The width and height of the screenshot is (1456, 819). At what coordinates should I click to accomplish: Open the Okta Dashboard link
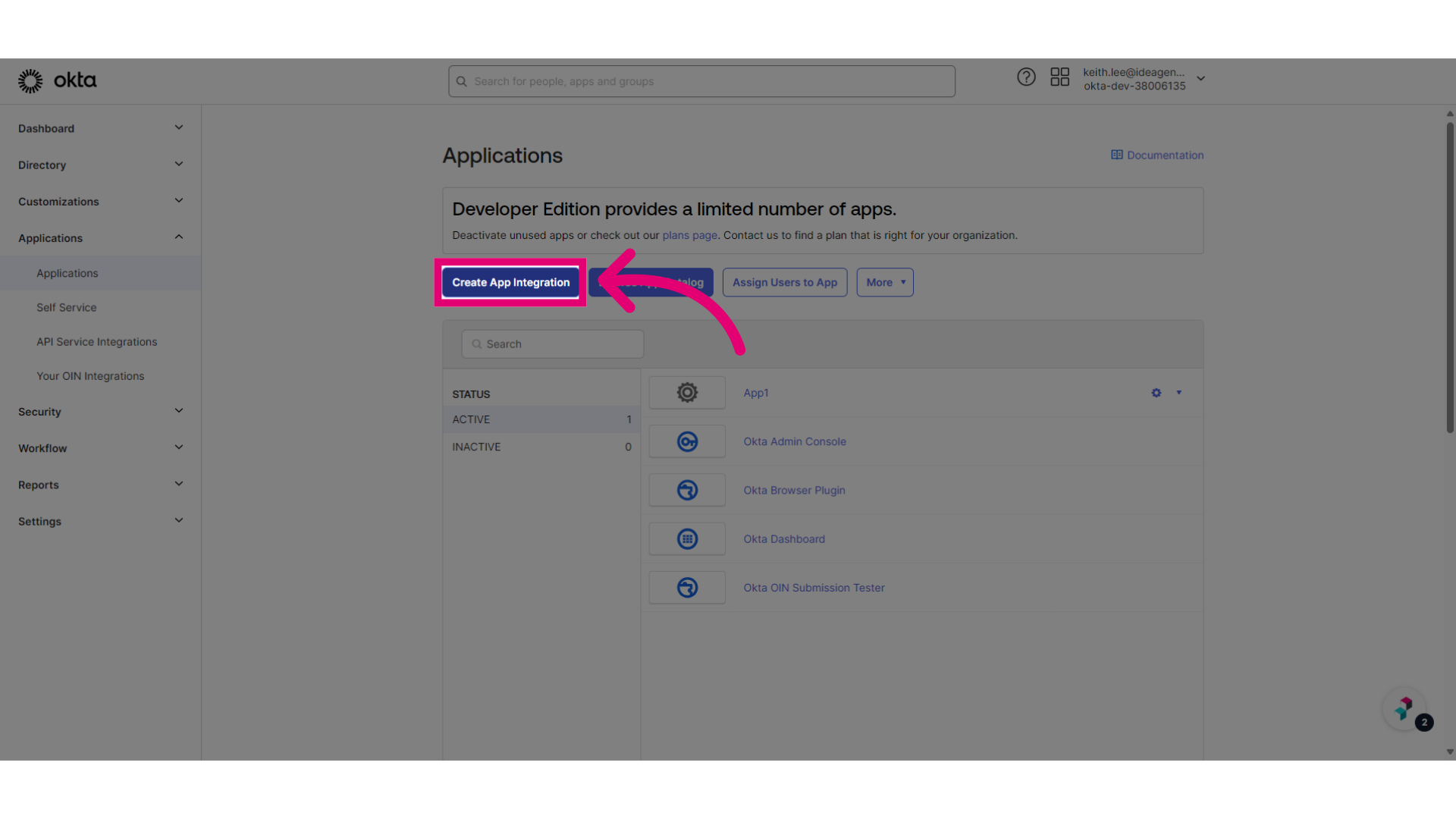coord(784,539)
